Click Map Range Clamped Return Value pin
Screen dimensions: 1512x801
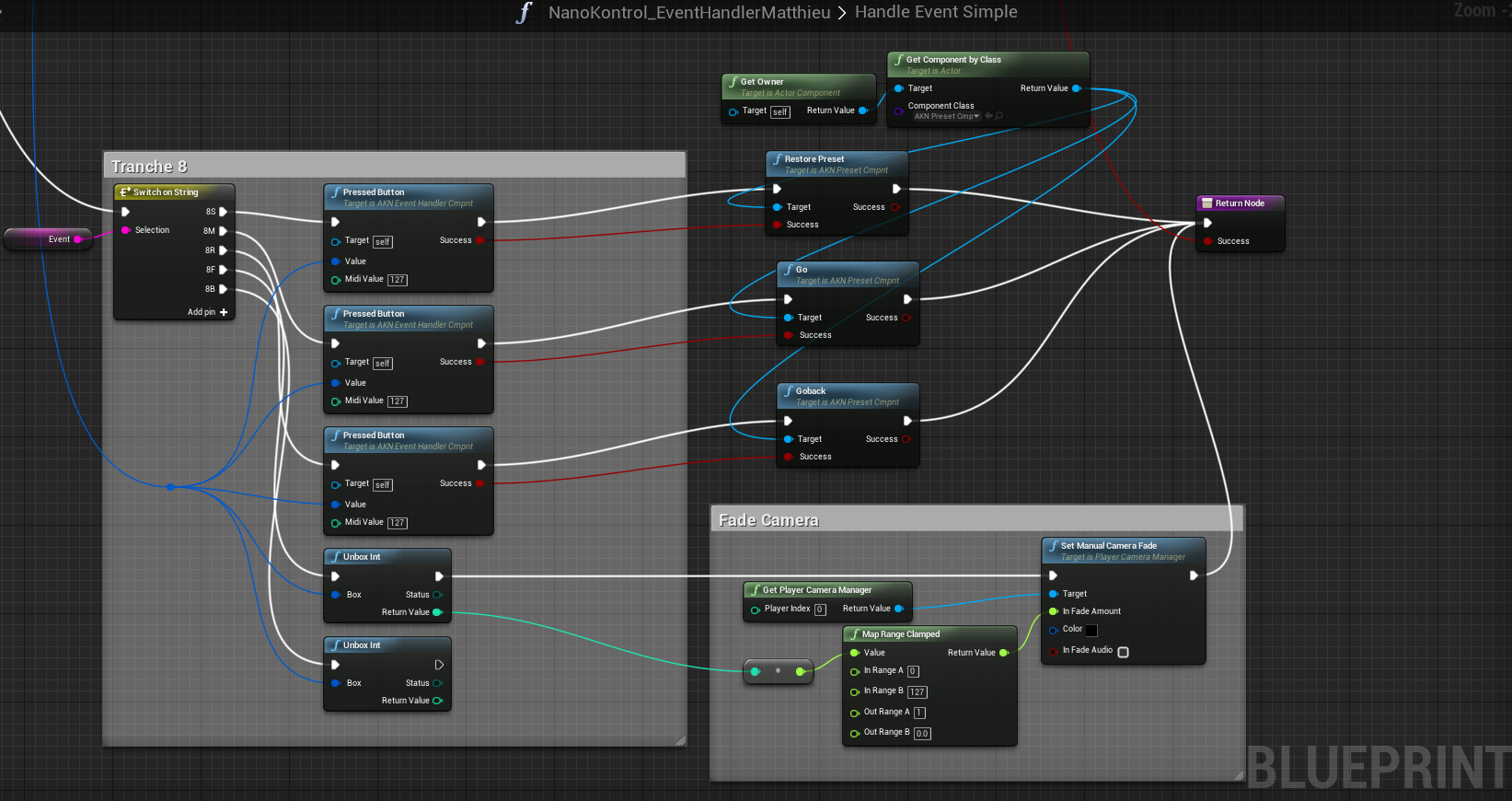pos(1003,653)
